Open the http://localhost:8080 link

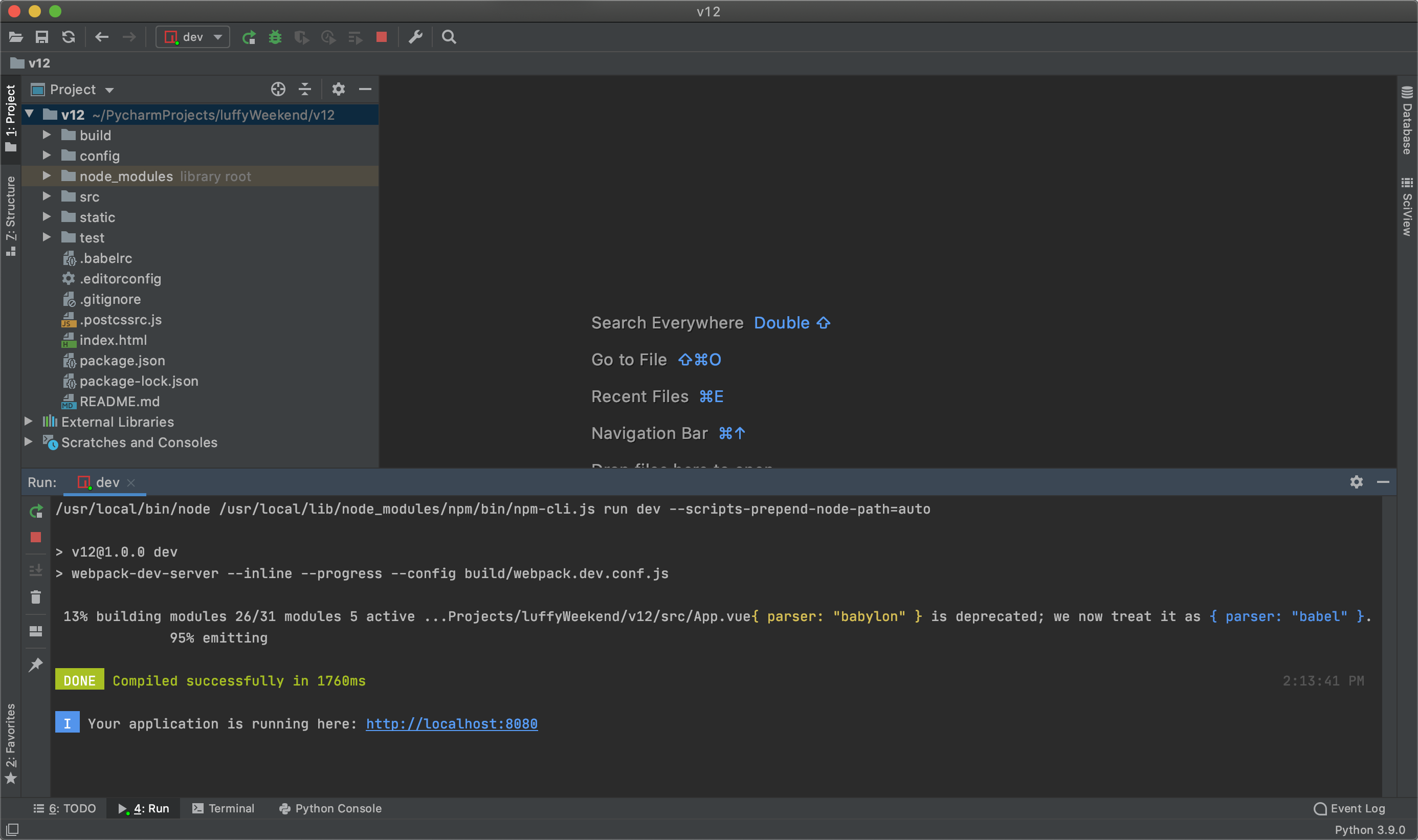(x=452, y=723)
